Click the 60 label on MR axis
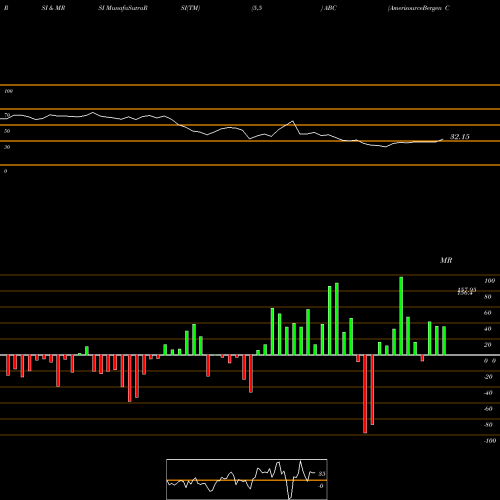This screenshot has height=500, width=500. pos(488,313)
